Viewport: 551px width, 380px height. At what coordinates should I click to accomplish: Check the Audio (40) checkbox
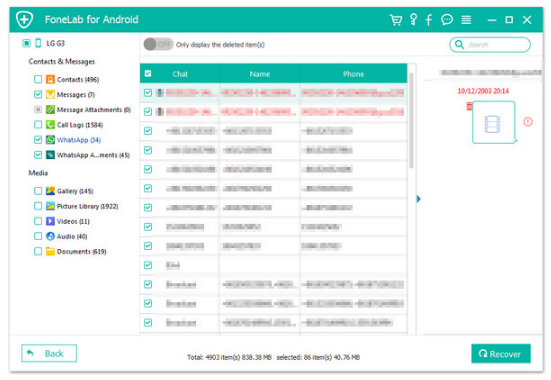pos(38,236)
